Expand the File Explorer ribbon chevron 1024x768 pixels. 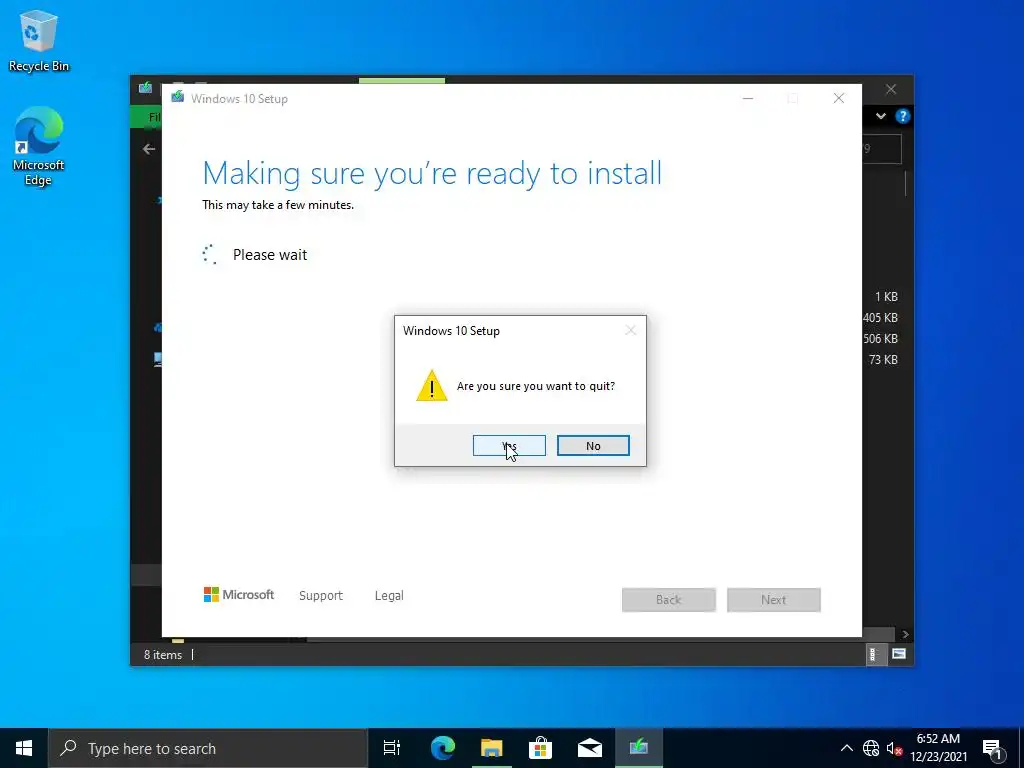coord(881,116)
